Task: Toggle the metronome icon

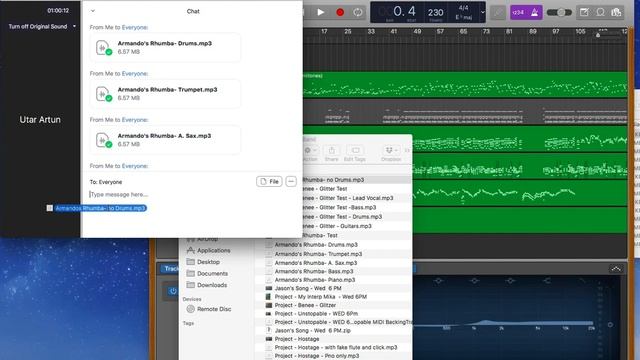Action: tap(534, 13)
